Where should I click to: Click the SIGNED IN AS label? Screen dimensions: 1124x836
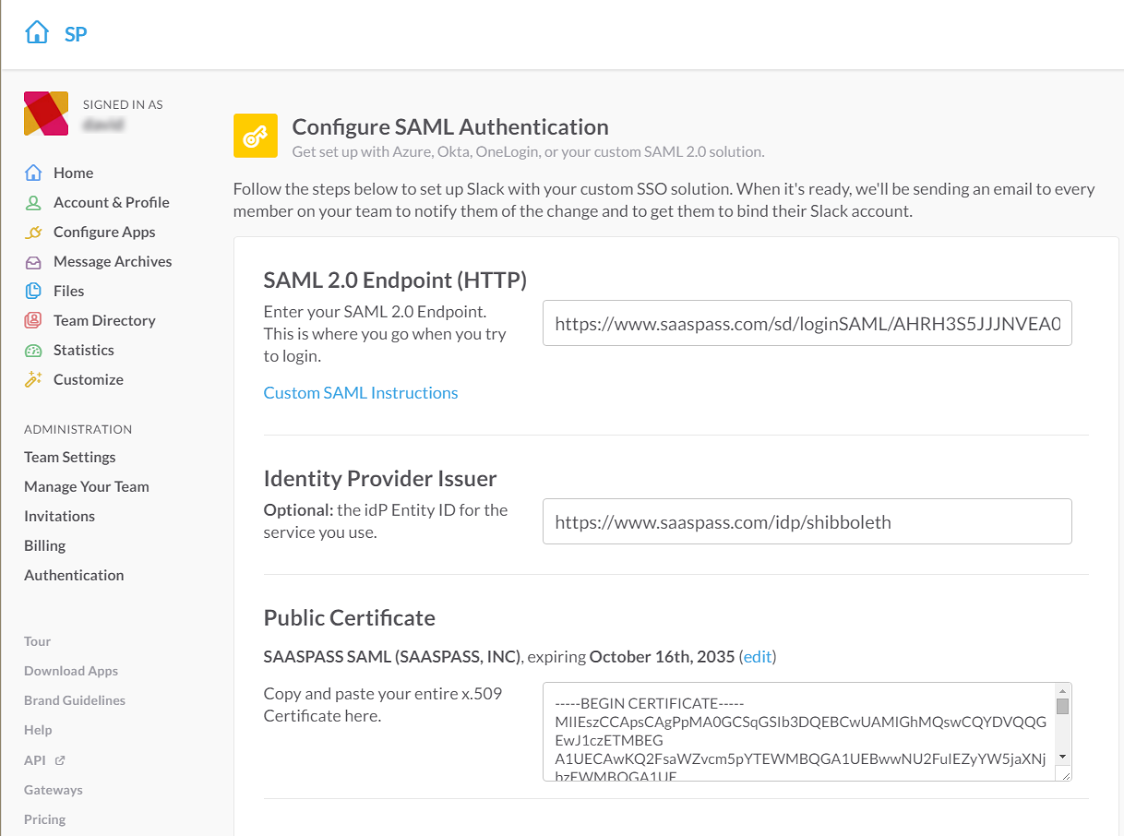123,105
